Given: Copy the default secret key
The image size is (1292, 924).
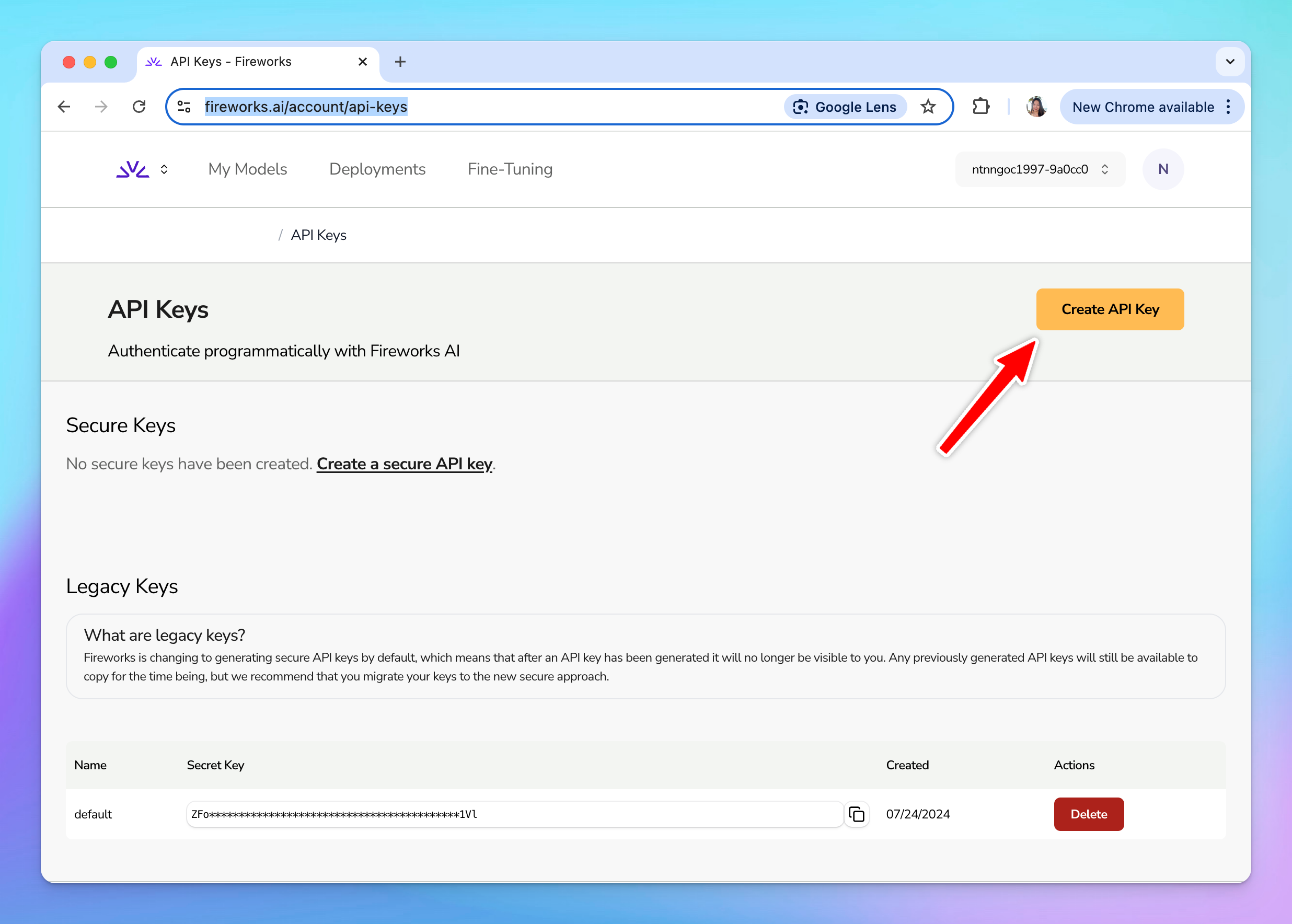Looking at the screenshot, I should click(856, 814).
